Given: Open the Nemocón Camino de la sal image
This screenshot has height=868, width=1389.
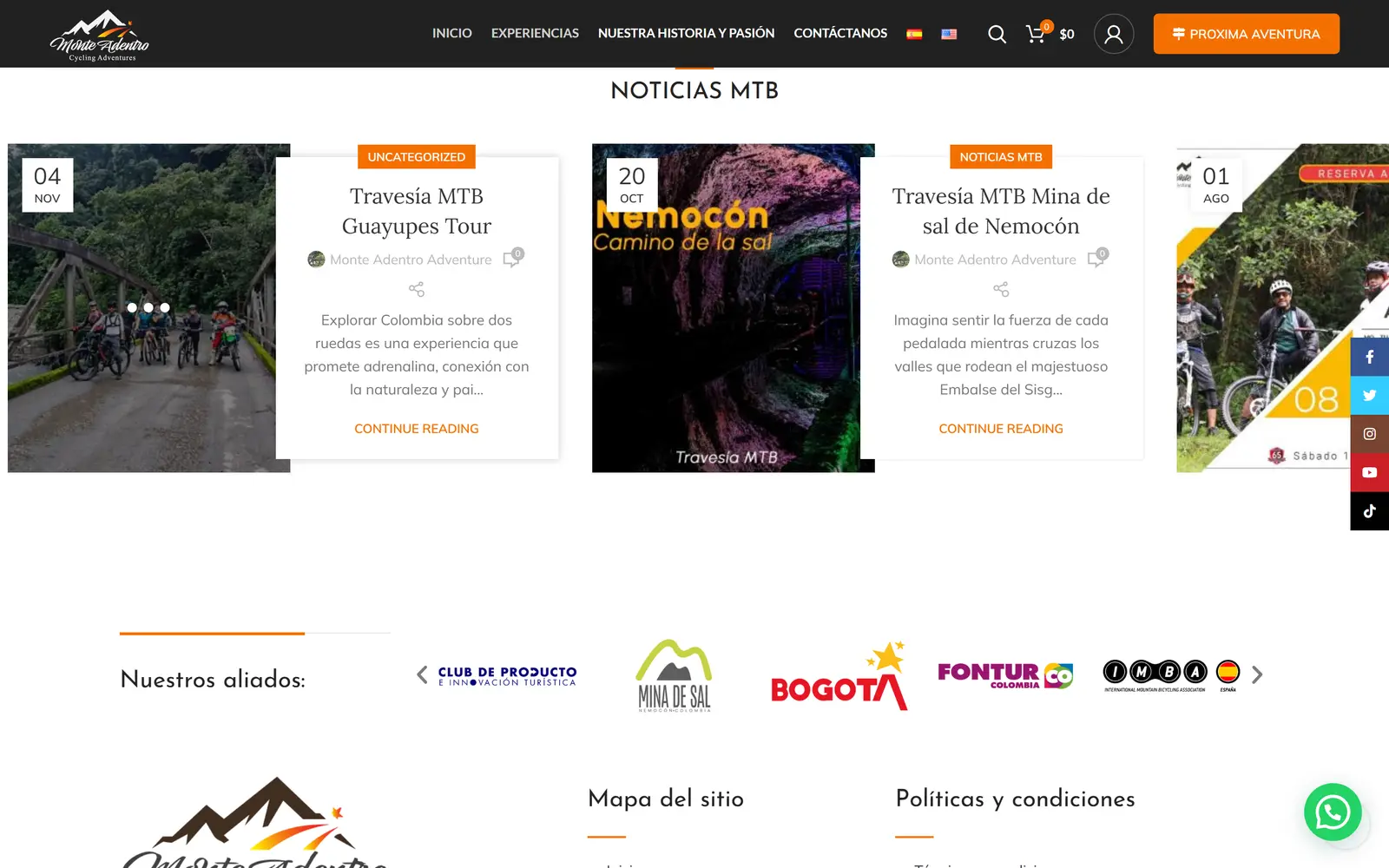Looking at the screenshot, I should [x=733, y=308].
